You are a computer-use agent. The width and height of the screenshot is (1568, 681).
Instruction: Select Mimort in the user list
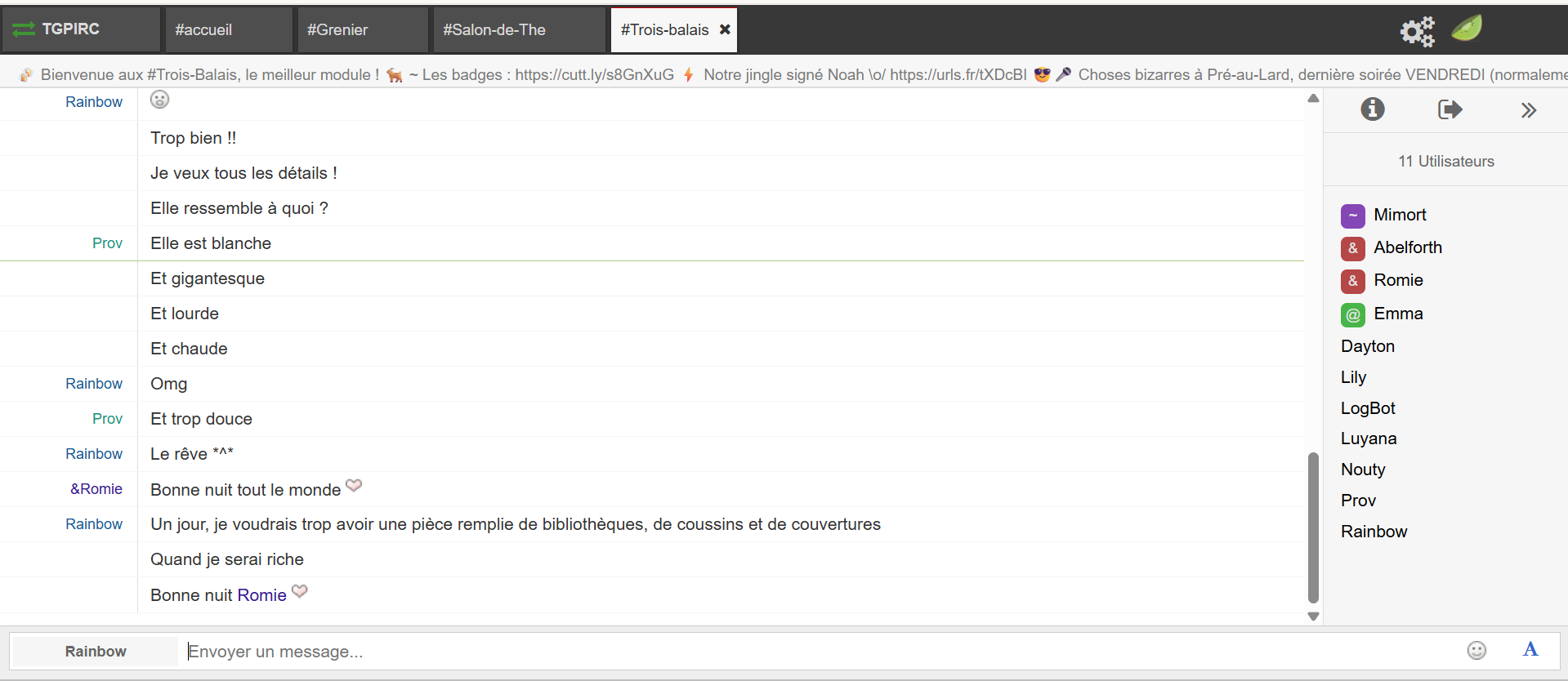pos(1400,215)
